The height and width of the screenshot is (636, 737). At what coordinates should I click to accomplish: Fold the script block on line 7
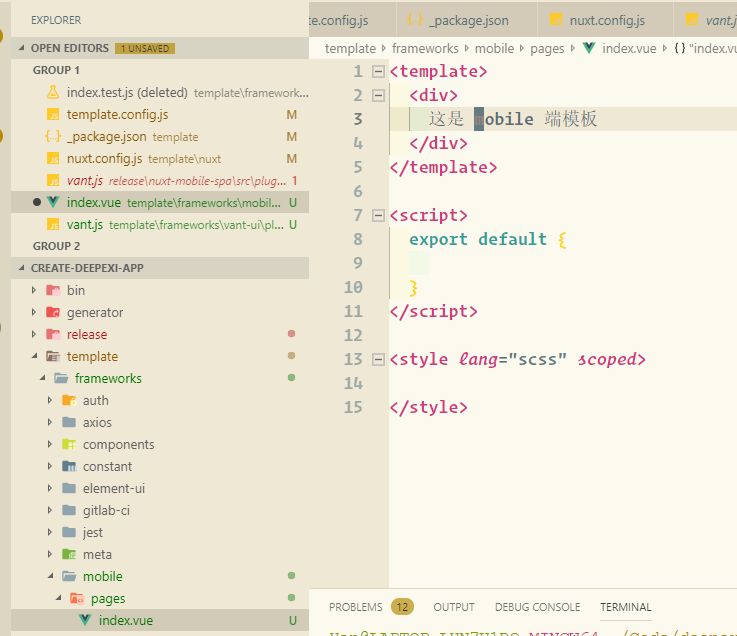click(378, 215)
